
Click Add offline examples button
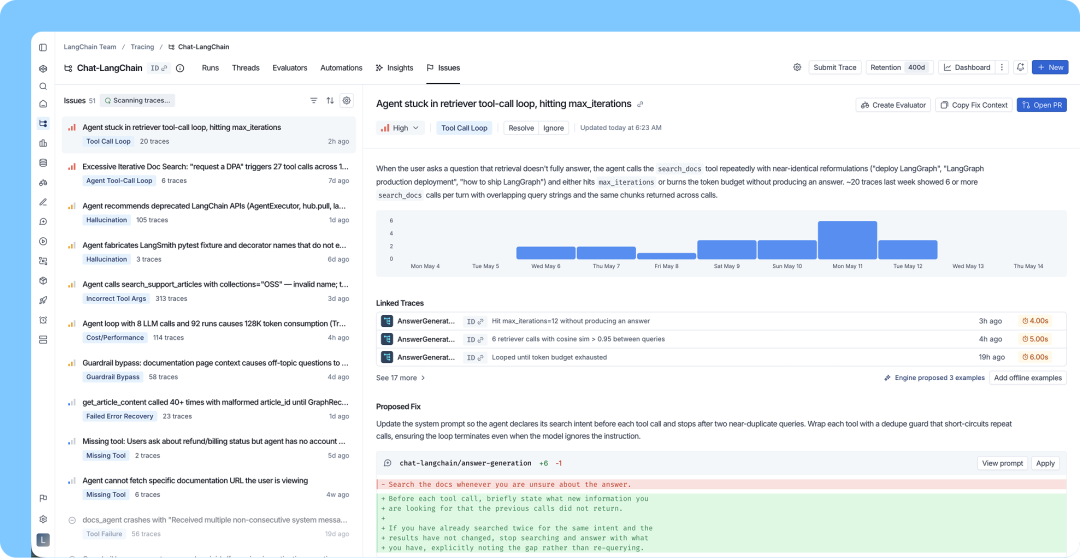[1028, 378]
